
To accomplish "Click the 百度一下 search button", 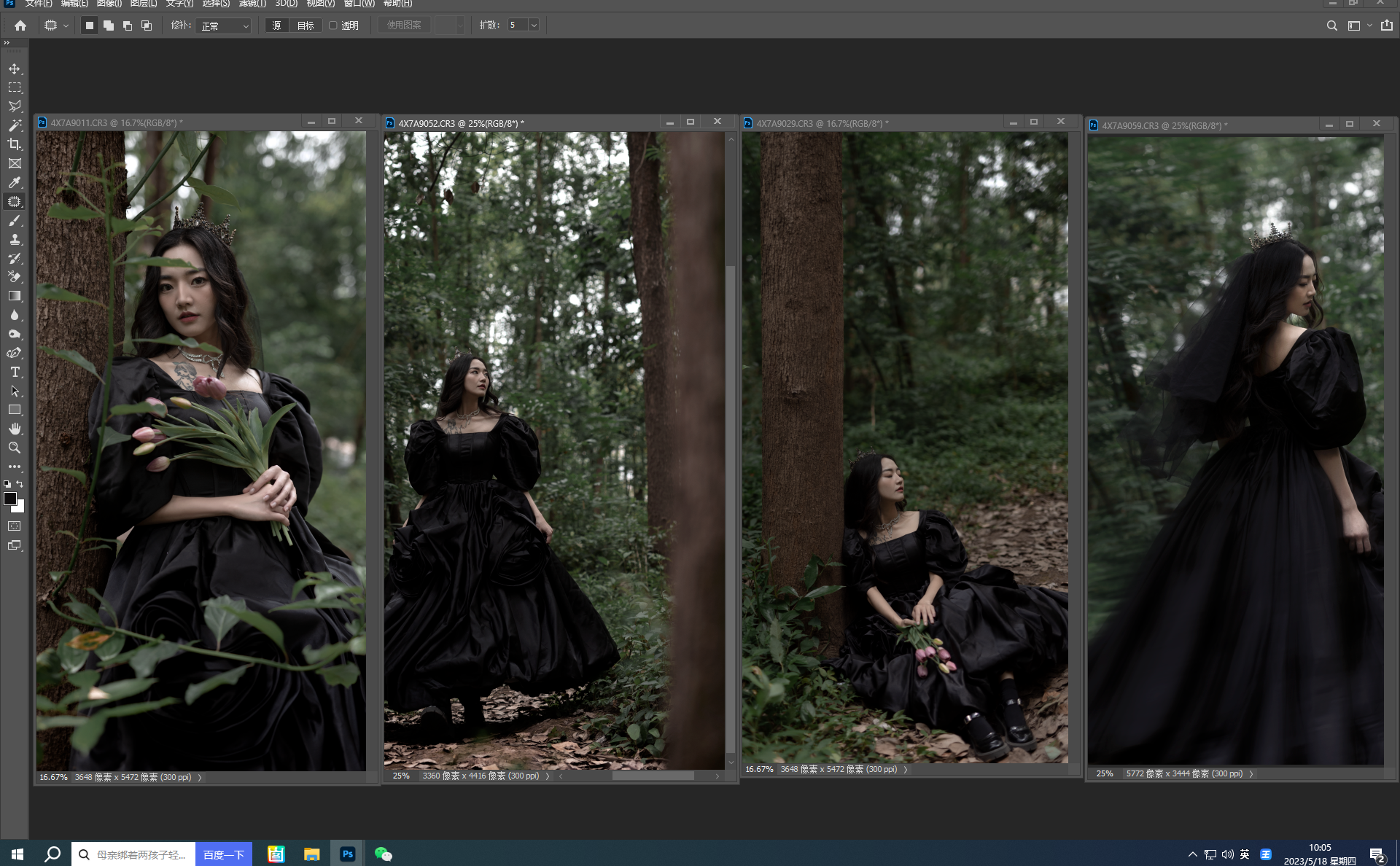I will [x=224, y=854].
